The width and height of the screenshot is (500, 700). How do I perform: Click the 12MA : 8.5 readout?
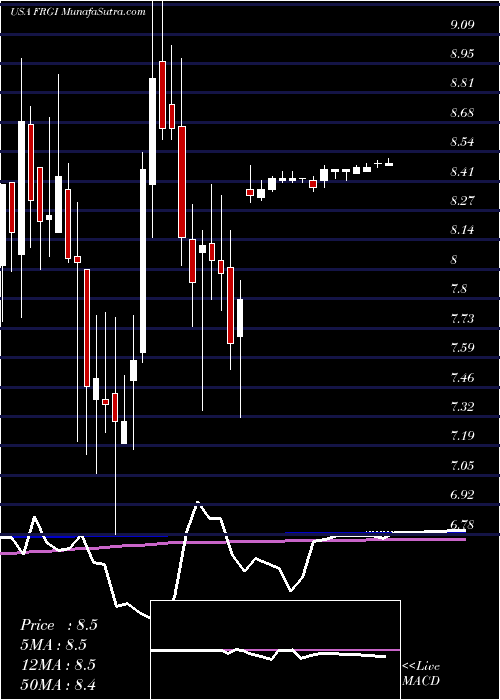pyautogui.click(x=58, y=665)
